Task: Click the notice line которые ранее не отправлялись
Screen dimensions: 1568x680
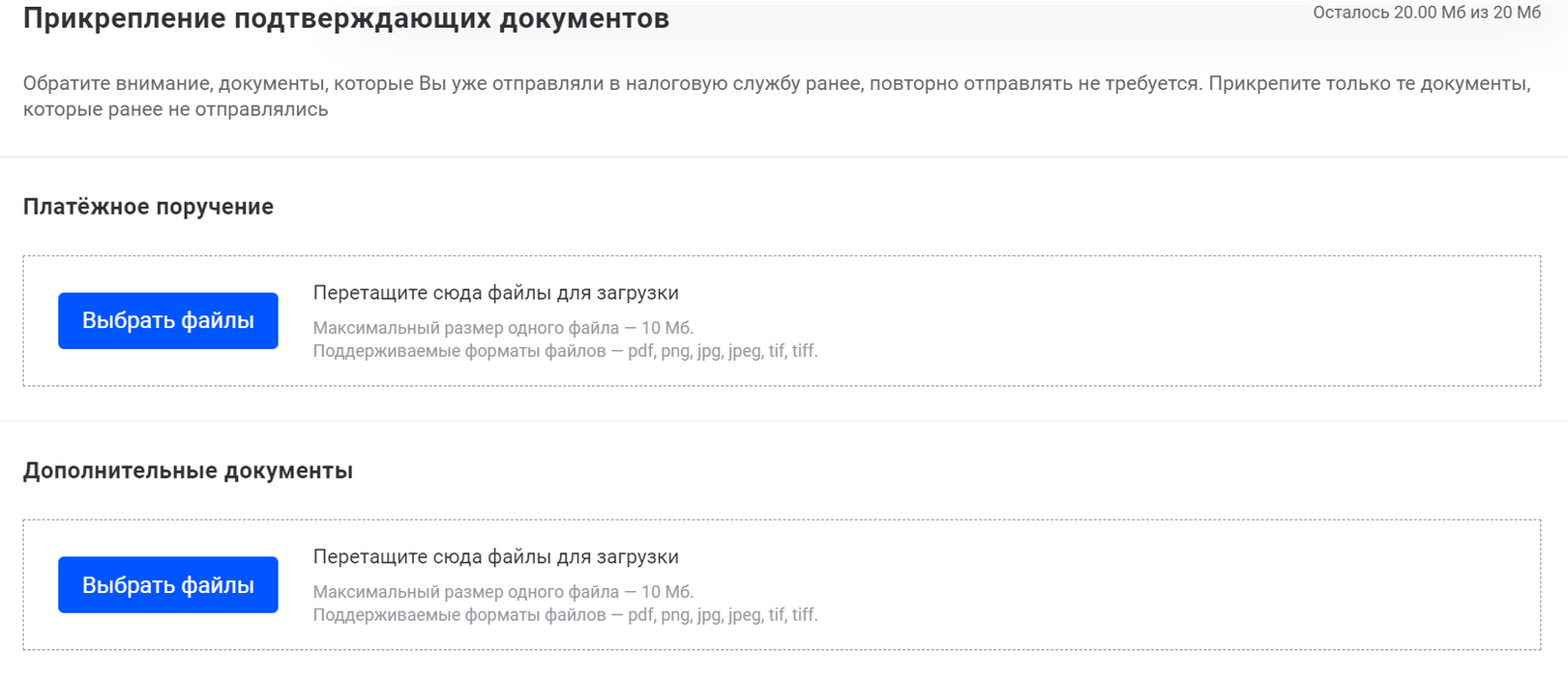Action: (176, 110)
